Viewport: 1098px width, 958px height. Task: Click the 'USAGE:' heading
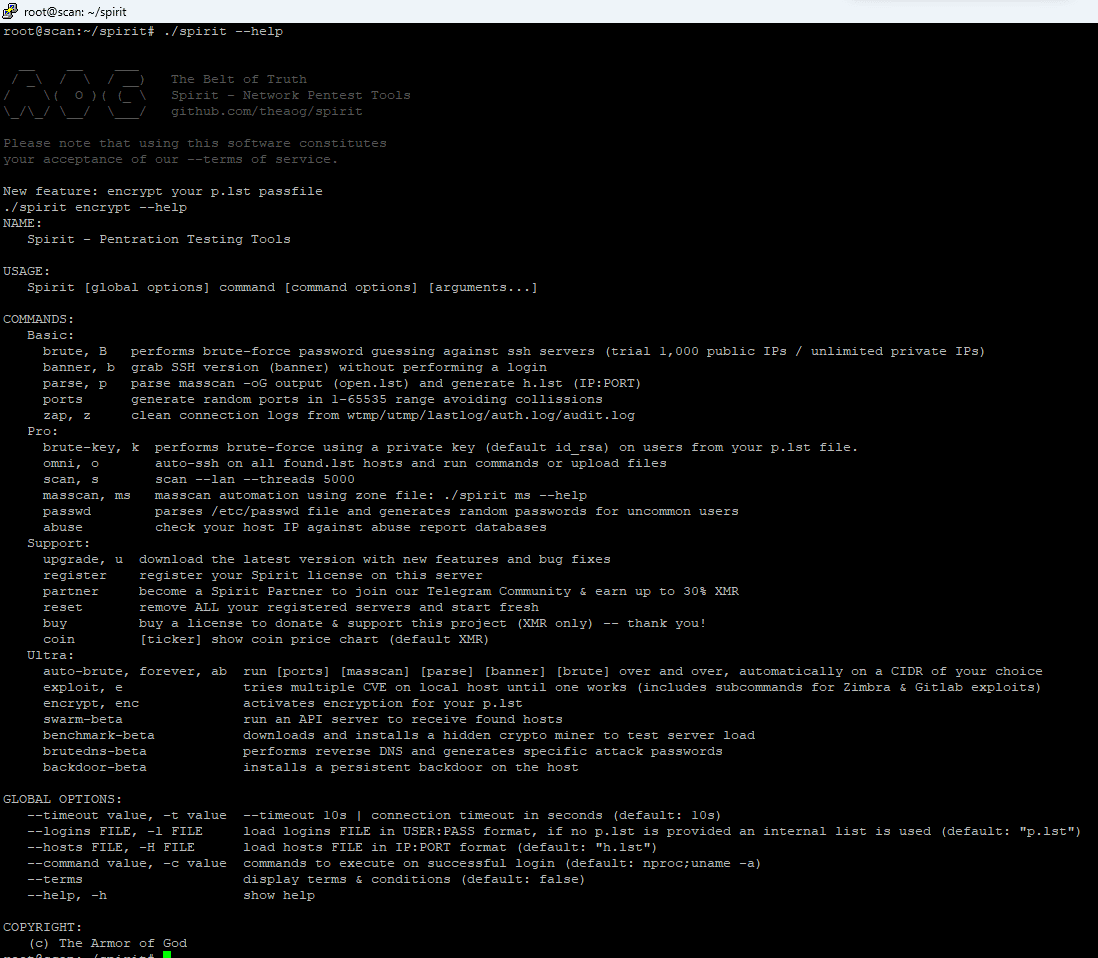[x=27, y=271]
